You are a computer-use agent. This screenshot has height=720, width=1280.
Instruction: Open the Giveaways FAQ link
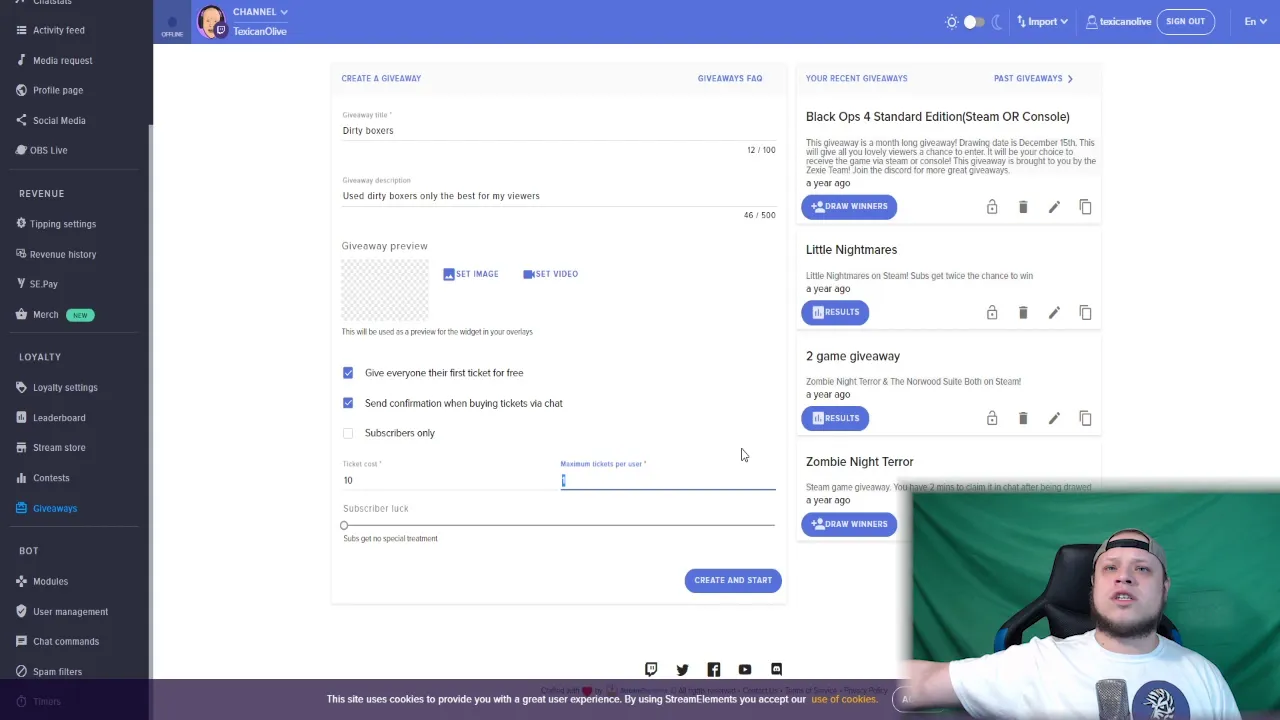tap(730, 78)
